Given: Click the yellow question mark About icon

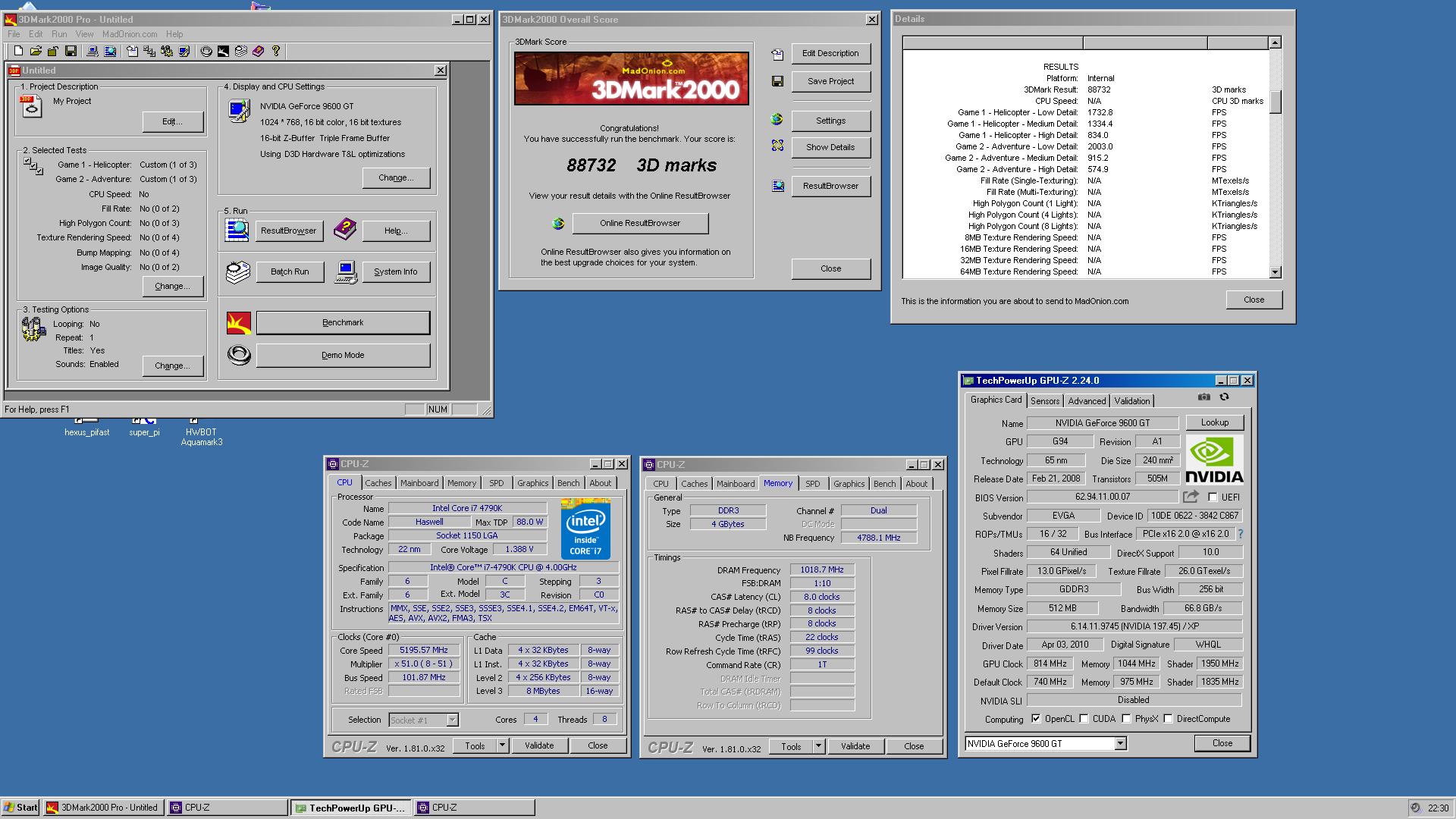Looking at the screenshot, I should click(x=276, y=51).
